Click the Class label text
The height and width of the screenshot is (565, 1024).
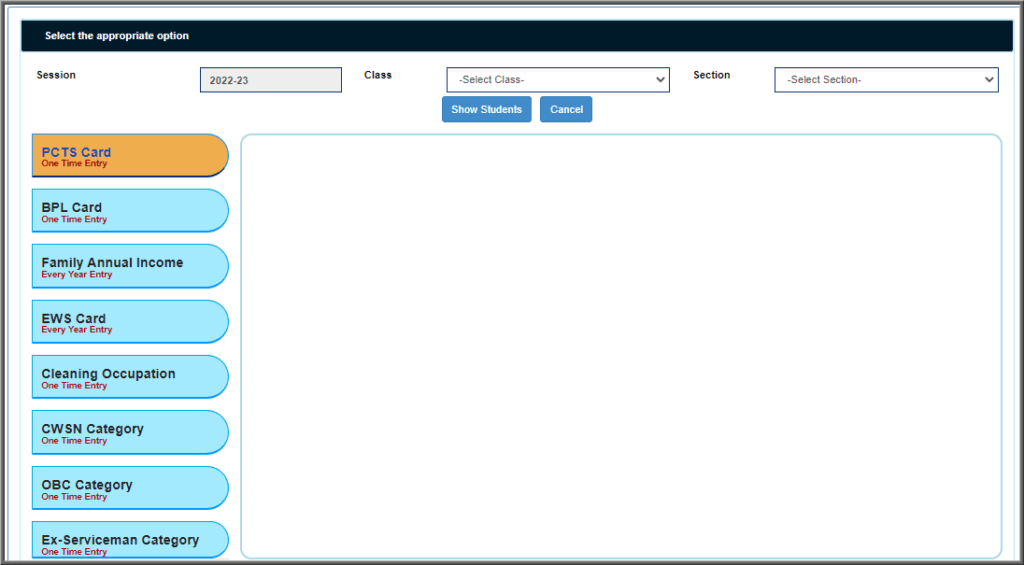click(x=378, y=75)
